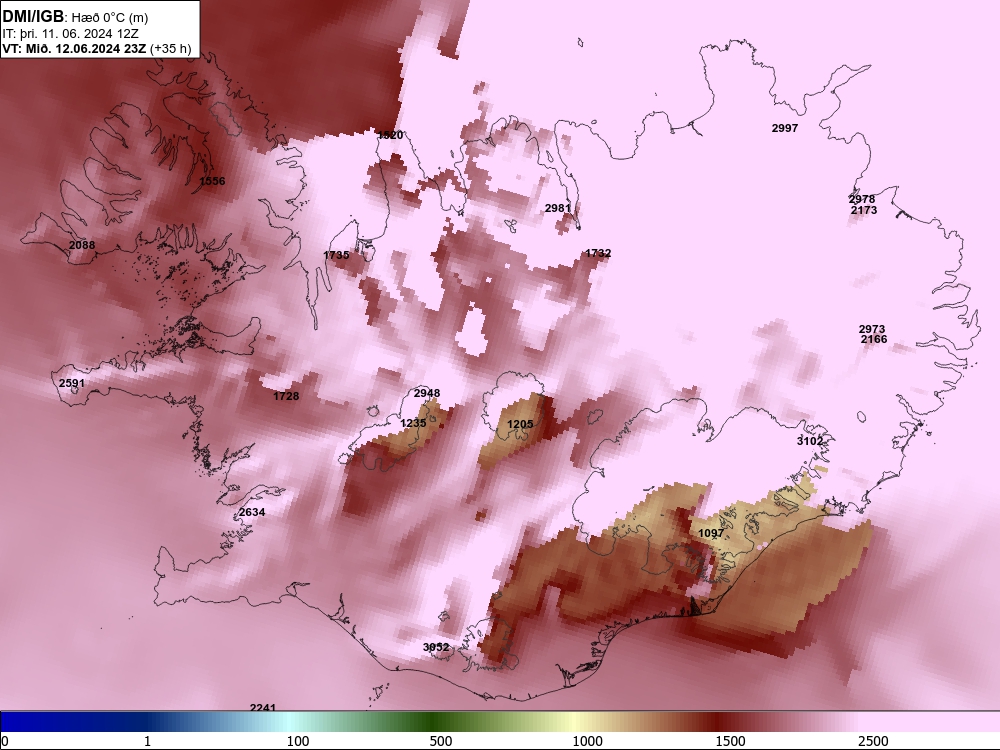Viewport: 1000px width, 750px height.
Task: Click the 1000 tick label on the scale
Action: [x=587, y=741]
